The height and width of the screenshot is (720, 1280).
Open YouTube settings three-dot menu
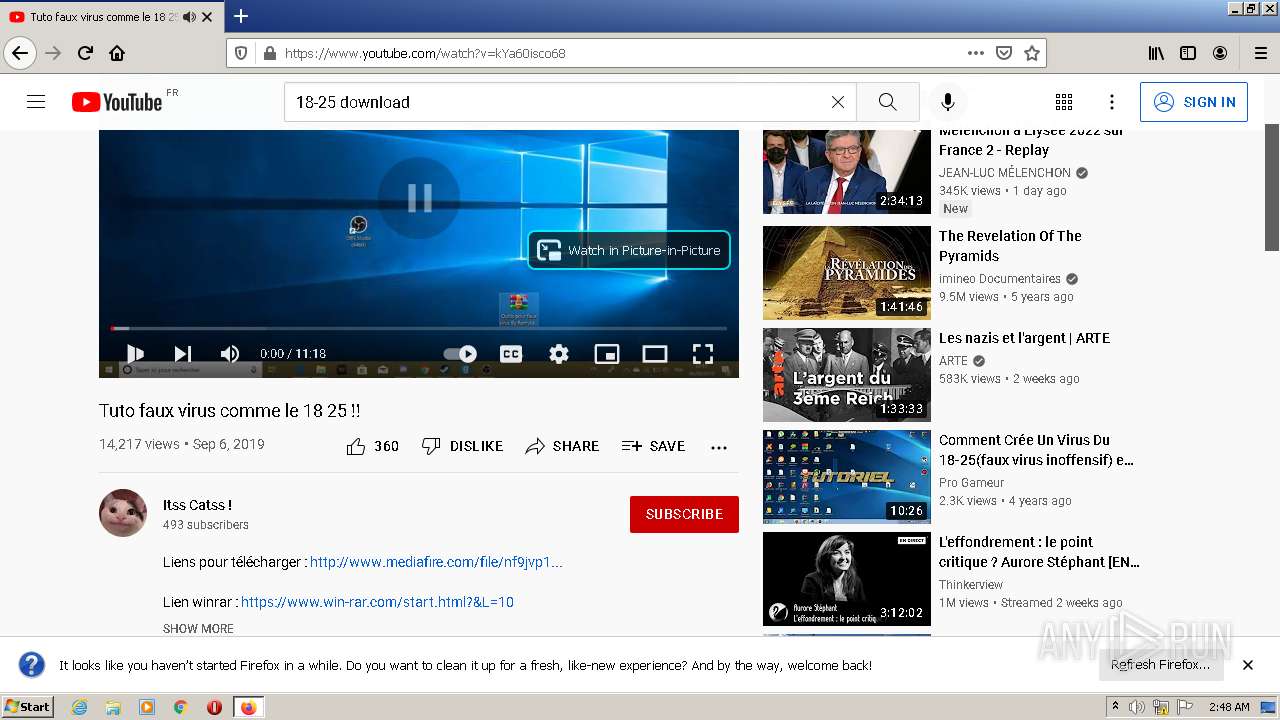coord(1111,102)
